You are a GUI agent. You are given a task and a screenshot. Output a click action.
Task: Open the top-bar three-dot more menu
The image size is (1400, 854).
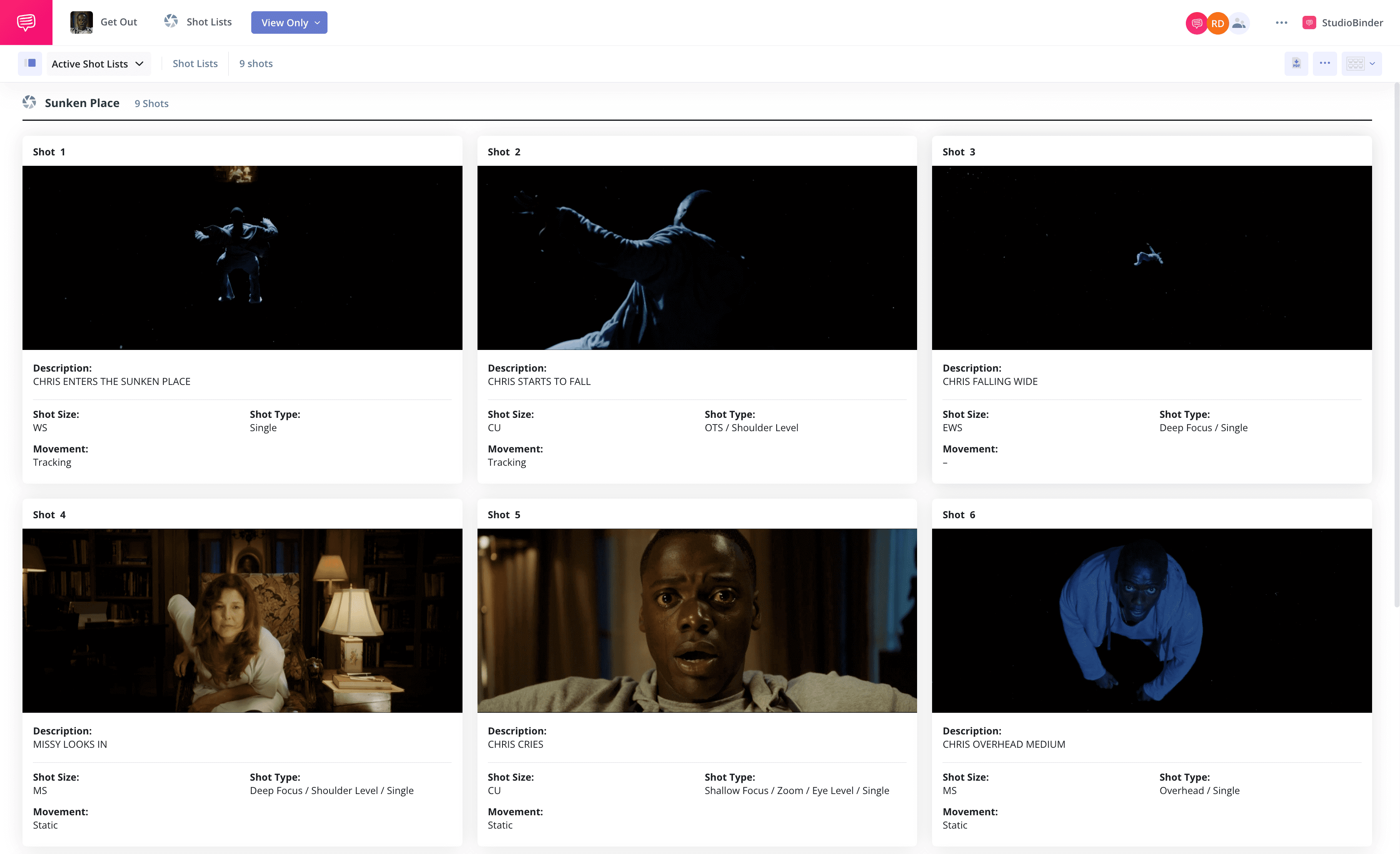(x=1281, y=23)
